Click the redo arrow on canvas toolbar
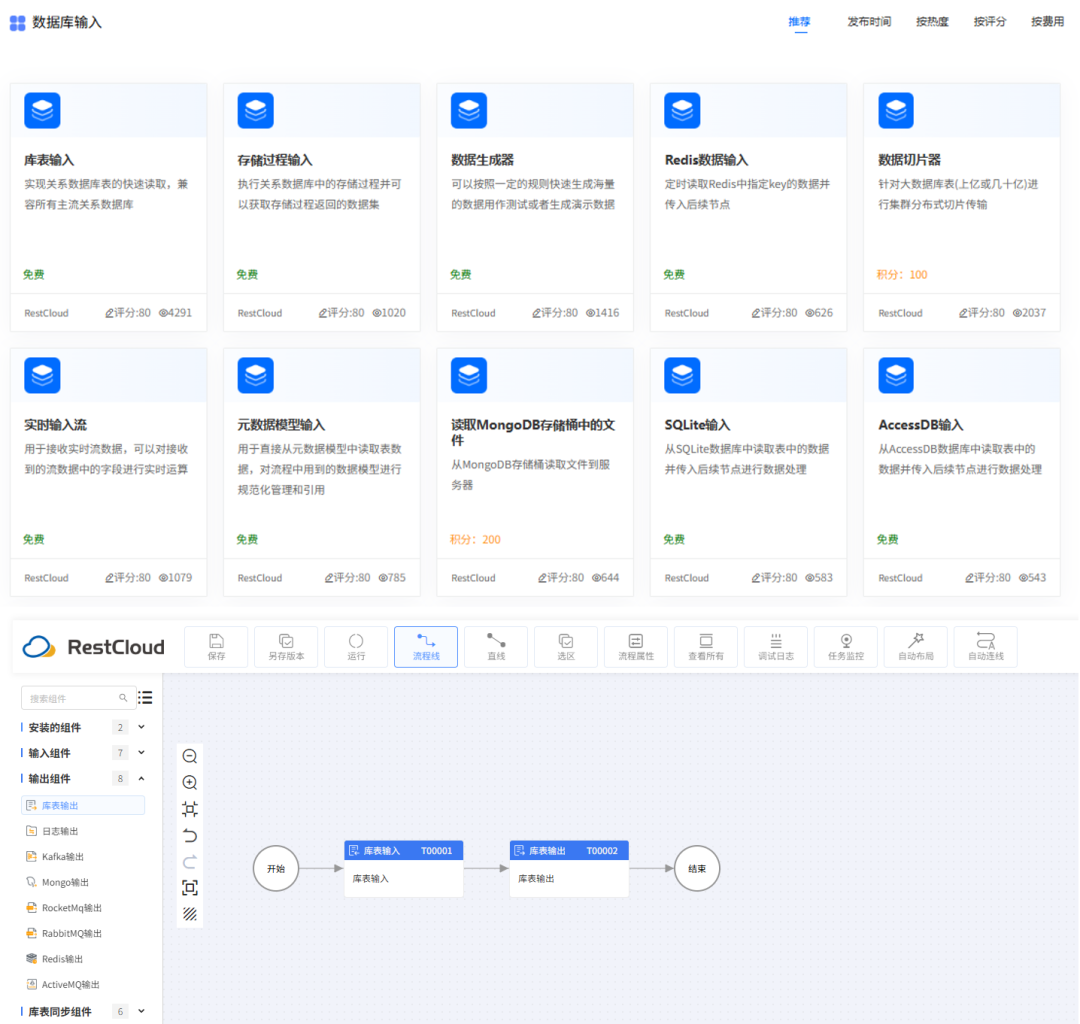1080x1024 pixels. tap(190, 861)
